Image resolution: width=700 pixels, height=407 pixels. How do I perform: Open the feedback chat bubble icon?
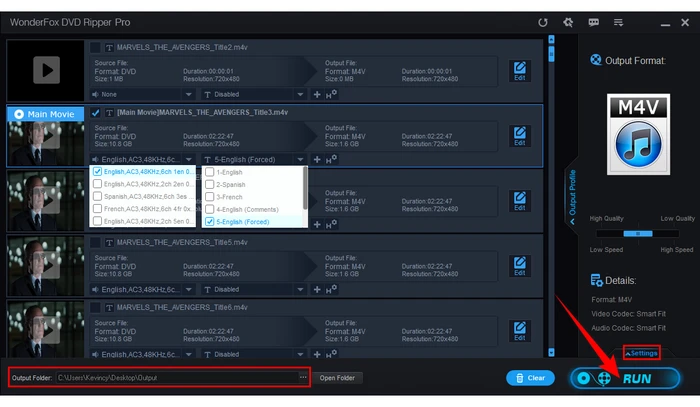(593, 22)
